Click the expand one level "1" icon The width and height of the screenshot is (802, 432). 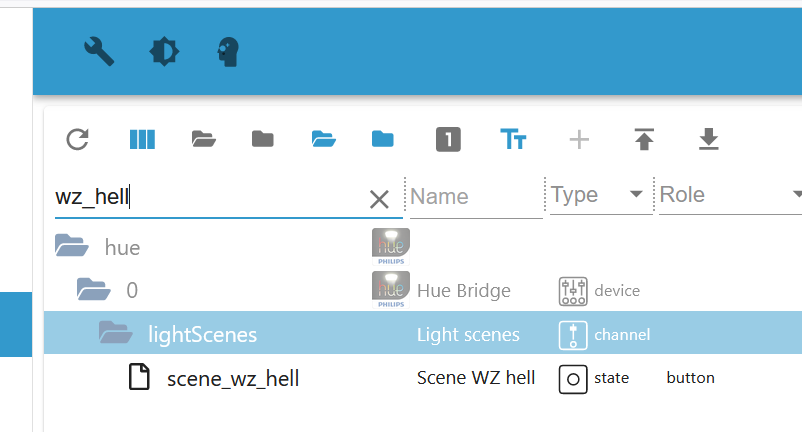(x=448, y=139)
